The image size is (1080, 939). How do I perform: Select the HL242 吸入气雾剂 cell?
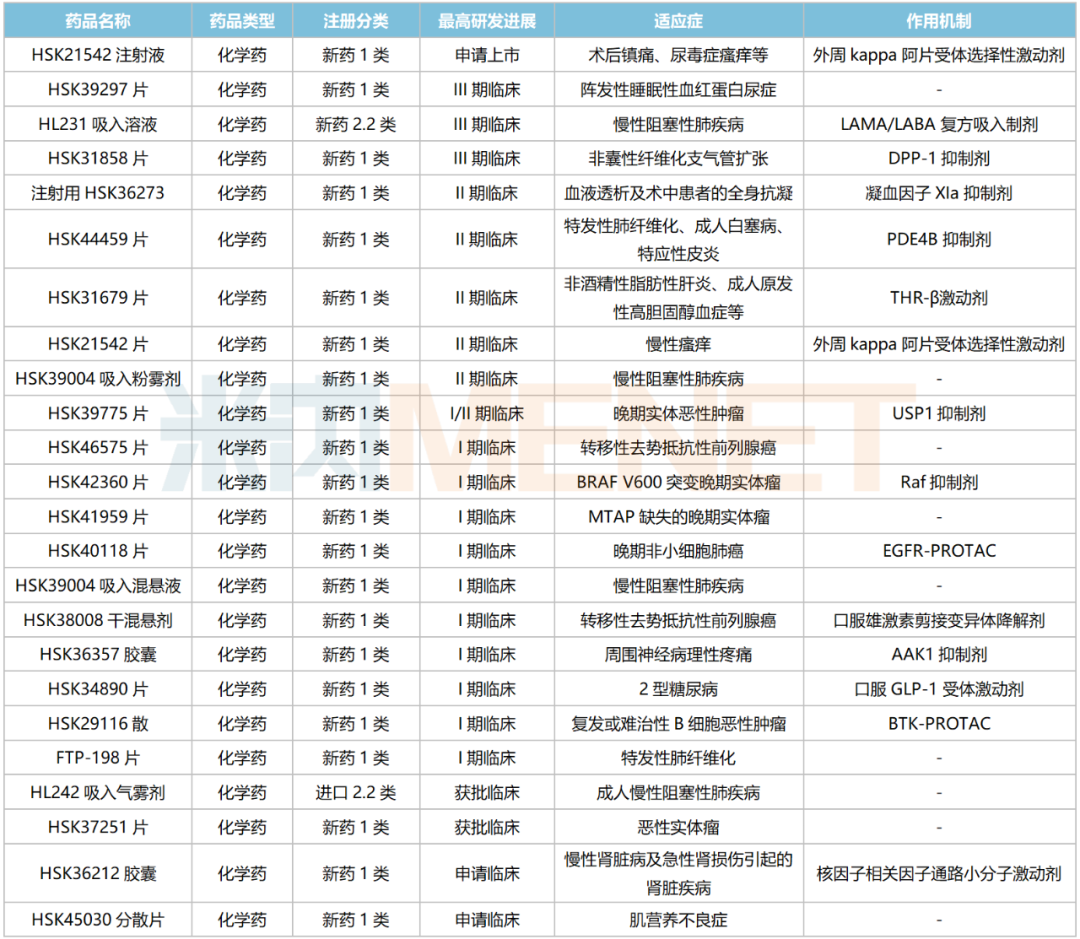(98, 792)
